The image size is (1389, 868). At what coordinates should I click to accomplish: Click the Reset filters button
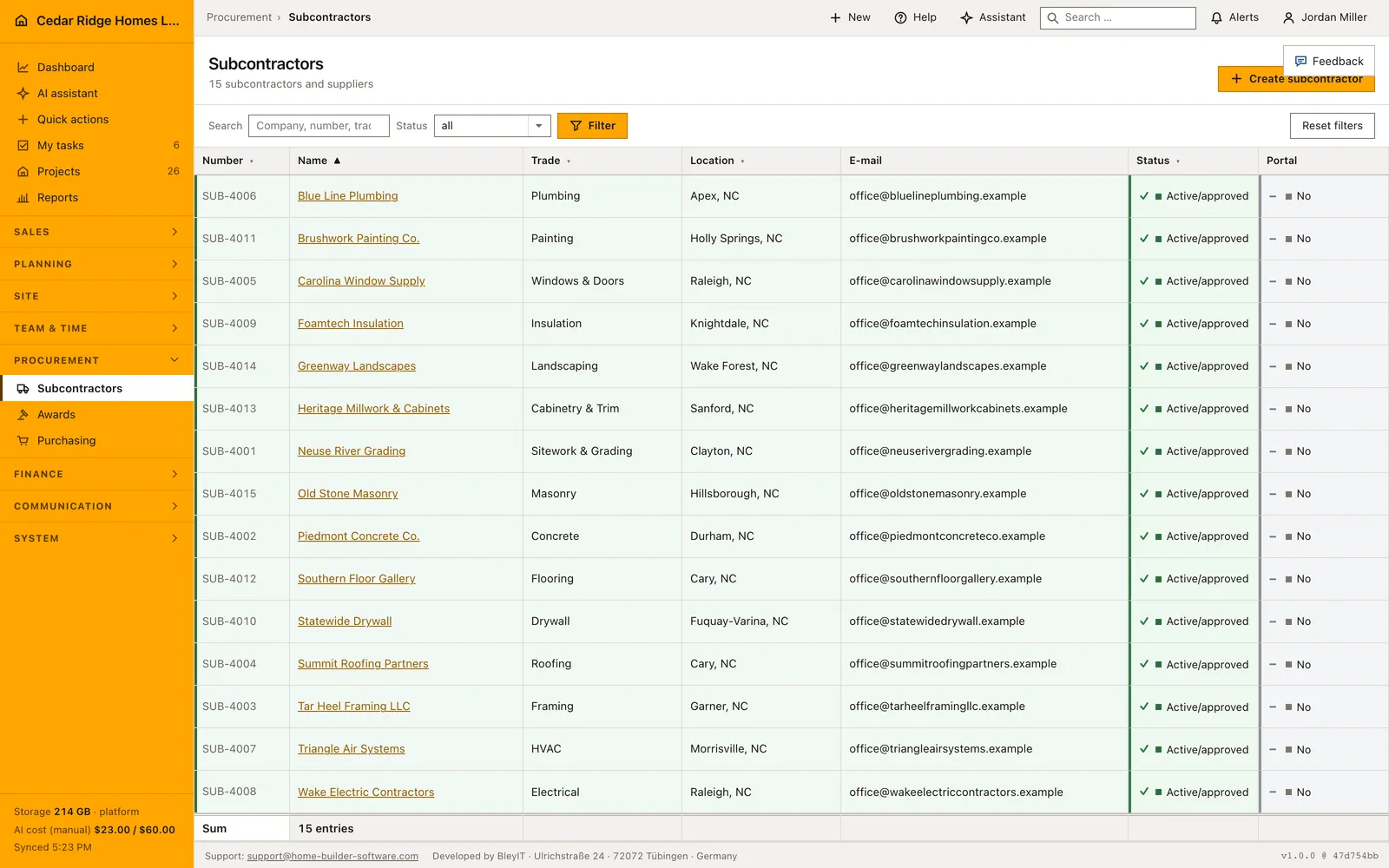1332,126
